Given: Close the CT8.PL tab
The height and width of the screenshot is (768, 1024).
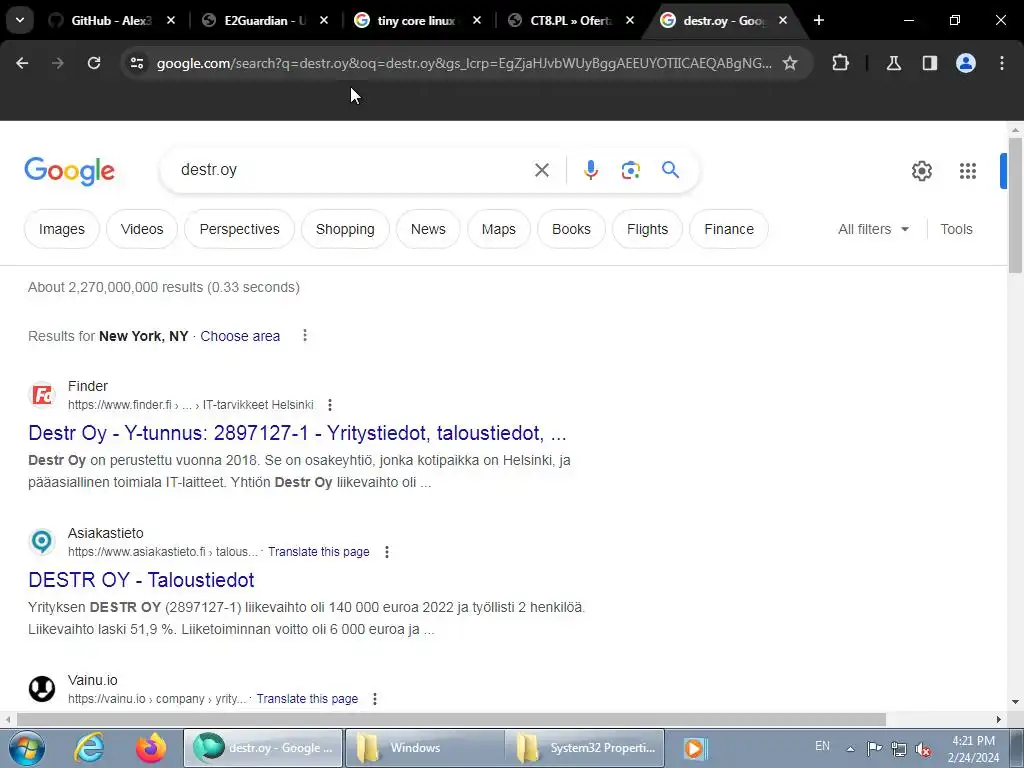Looking at the screenshot, I should 630,20.
